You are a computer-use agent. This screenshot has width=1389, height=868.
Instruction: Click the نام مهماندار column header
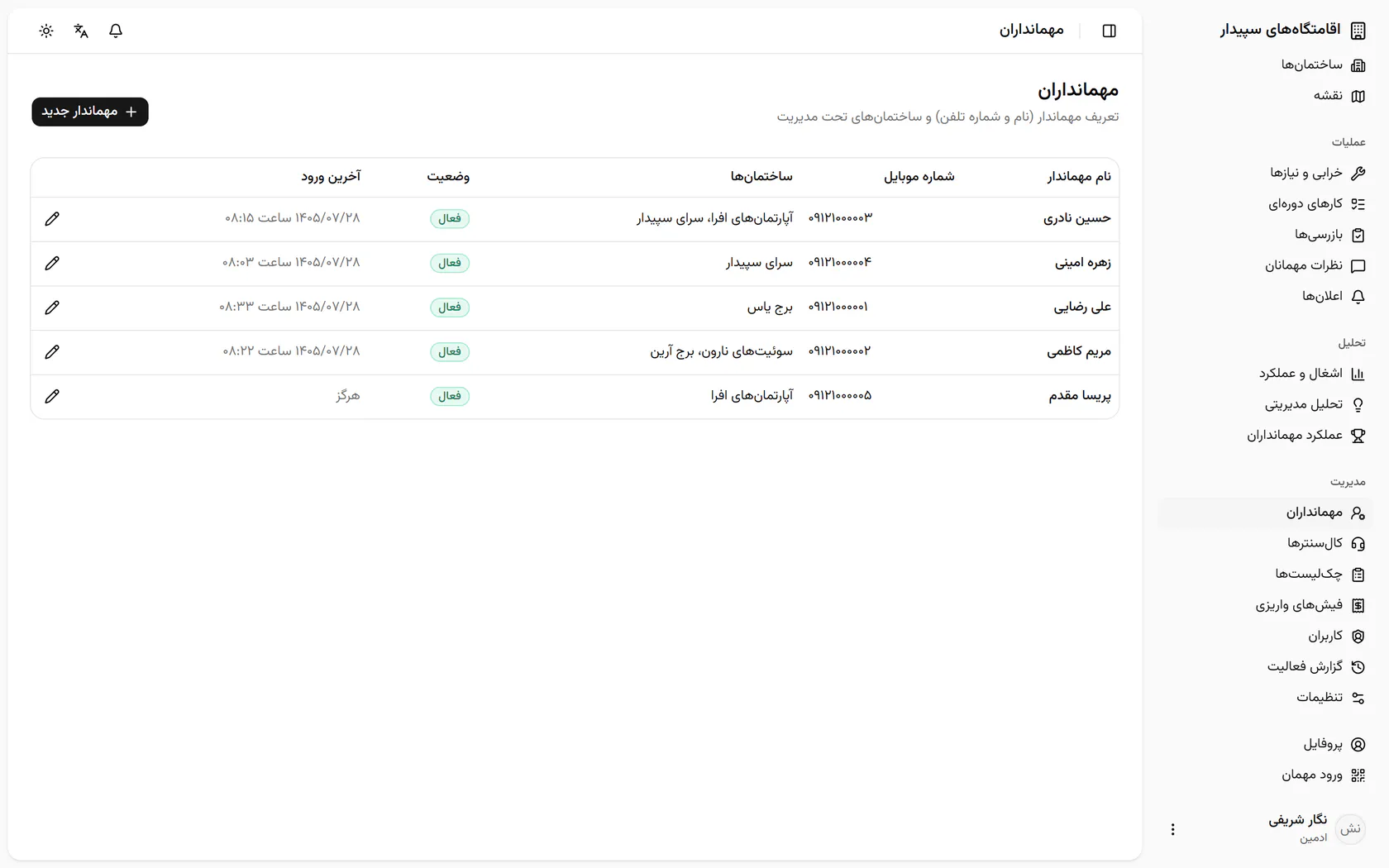(x=1079, y=176)
